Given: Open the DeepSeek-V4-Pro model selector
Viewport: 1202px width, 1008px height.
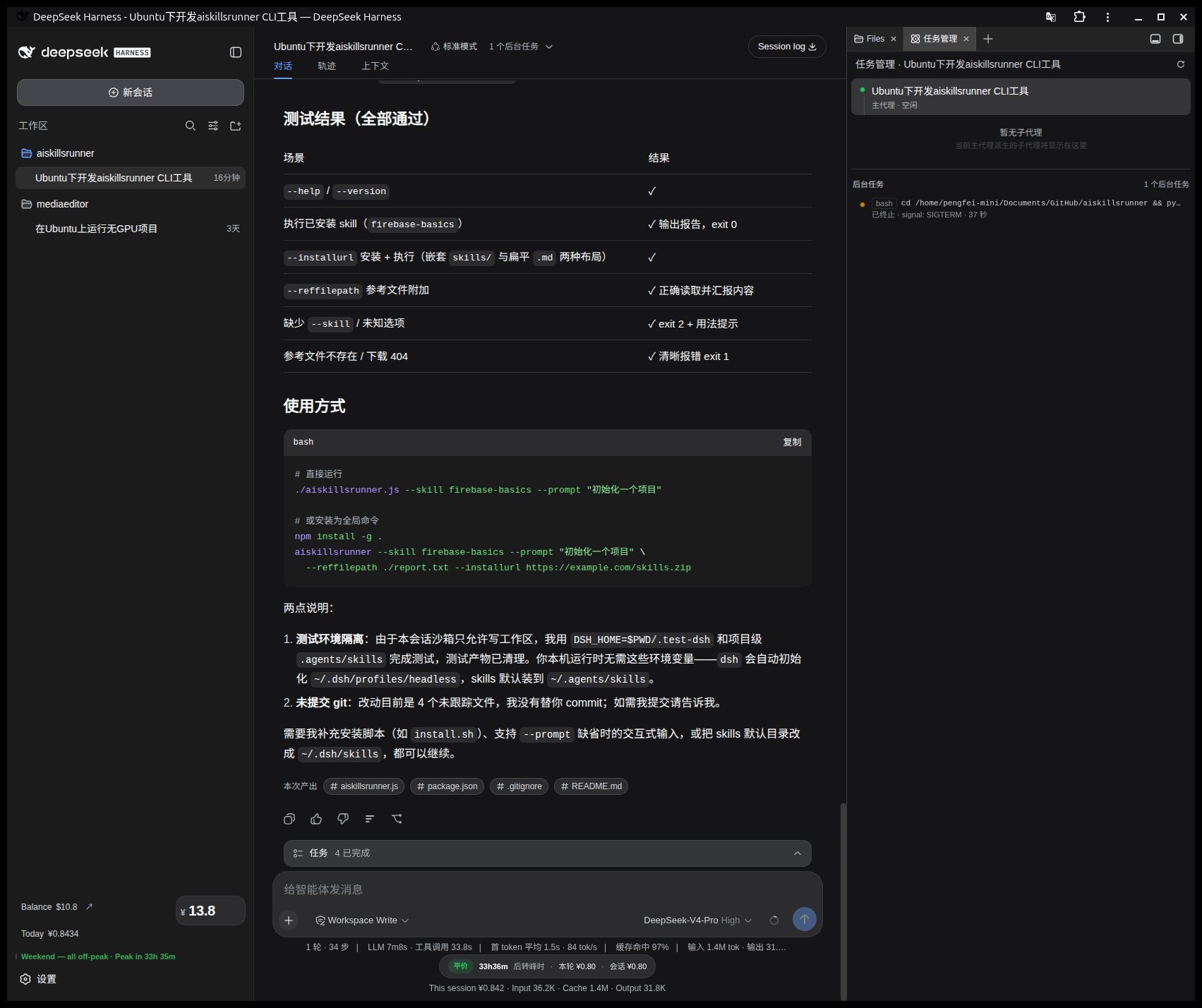Looking at the screenshot, I should (697, 920).
